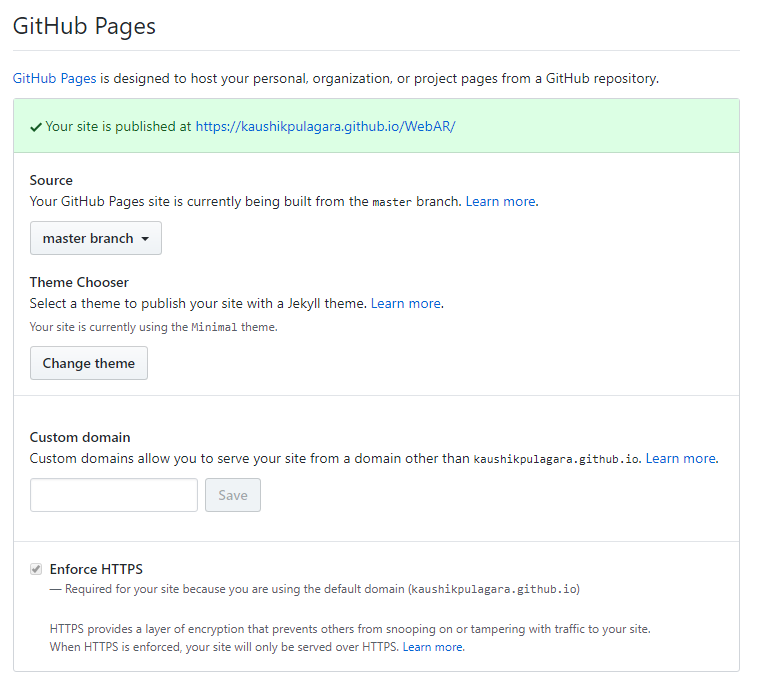Open Learn more link for Jekyll theme

406,303
